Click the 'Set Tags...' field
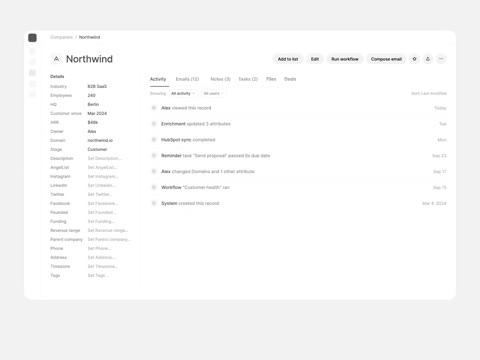The width and height of the screenshot is (480, 360). [x=98, y=275]
